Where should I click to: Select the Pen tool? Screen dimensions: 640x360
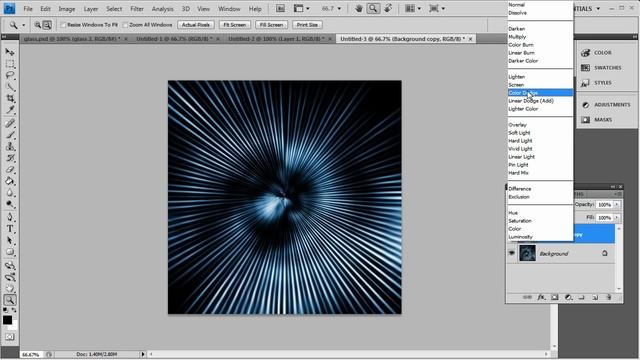[x=10, y=218]
